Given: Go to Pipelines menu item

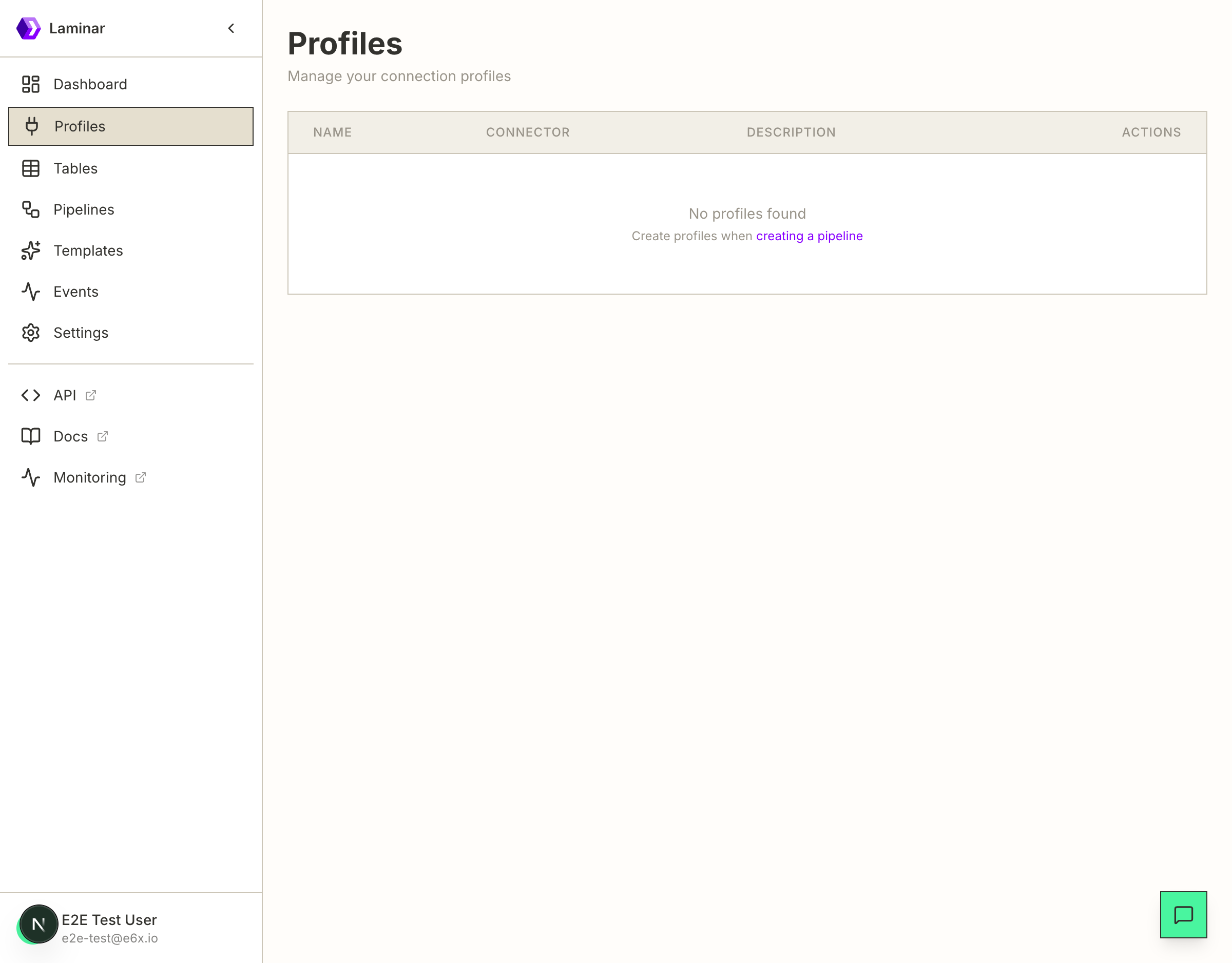Looking at the screenshot, I should point(84,209).
